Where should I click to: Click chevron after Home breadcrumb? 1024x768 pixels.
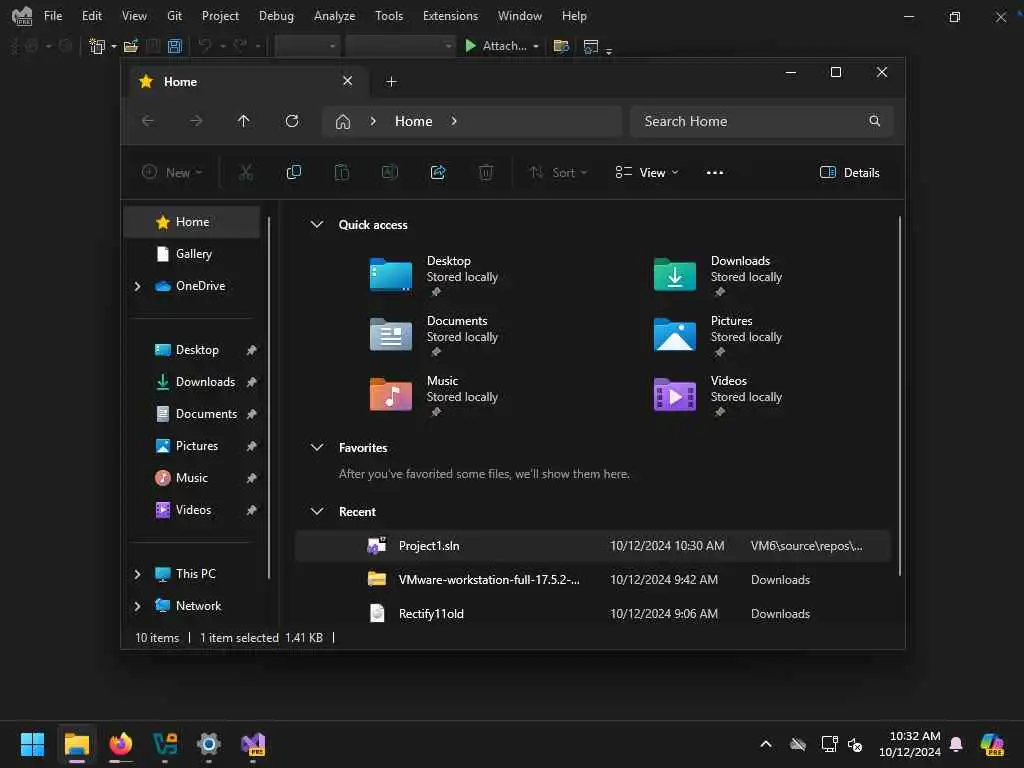[x=454, y=121]
